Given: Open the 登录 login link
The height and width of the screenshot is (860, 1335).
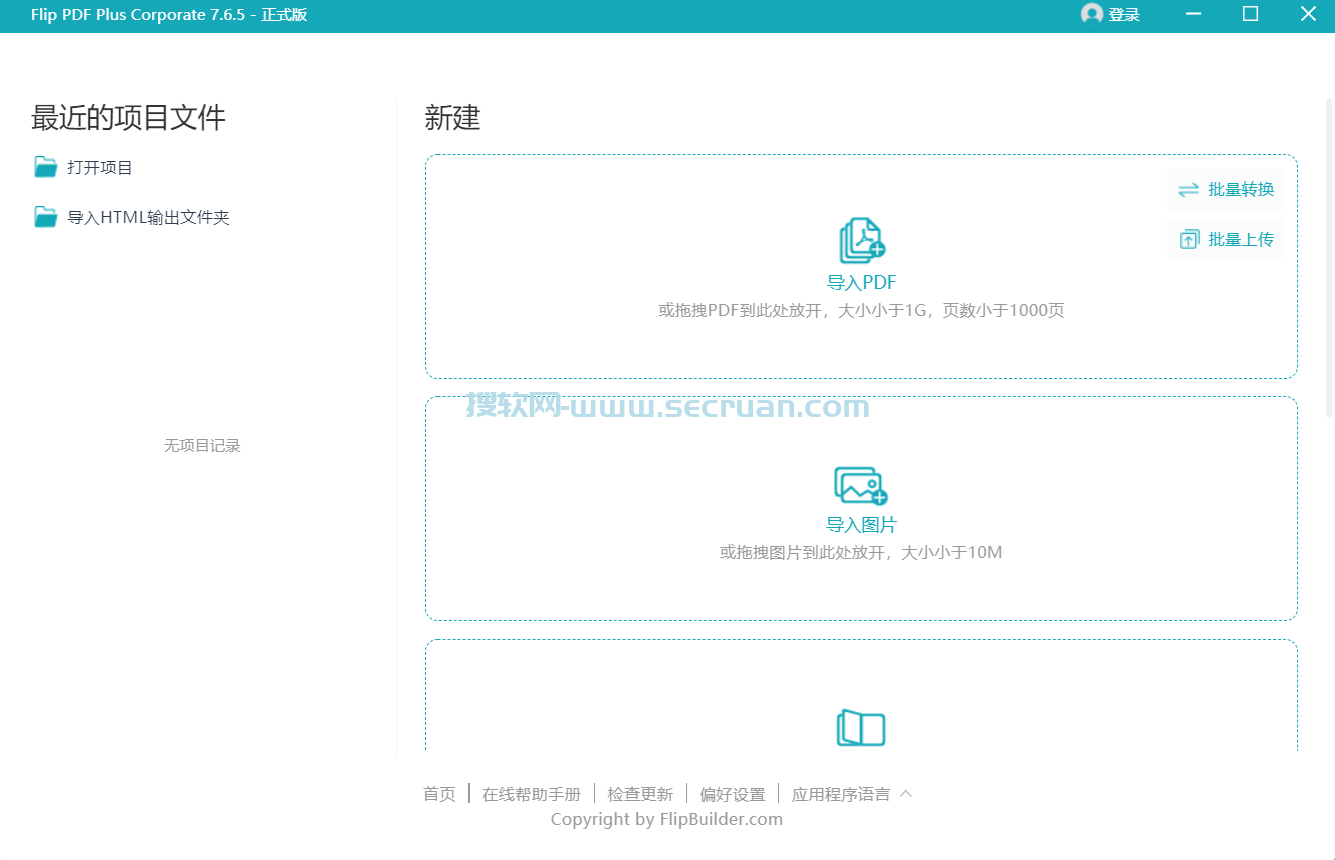Looking at the screenshot, I should [1124, 15].
